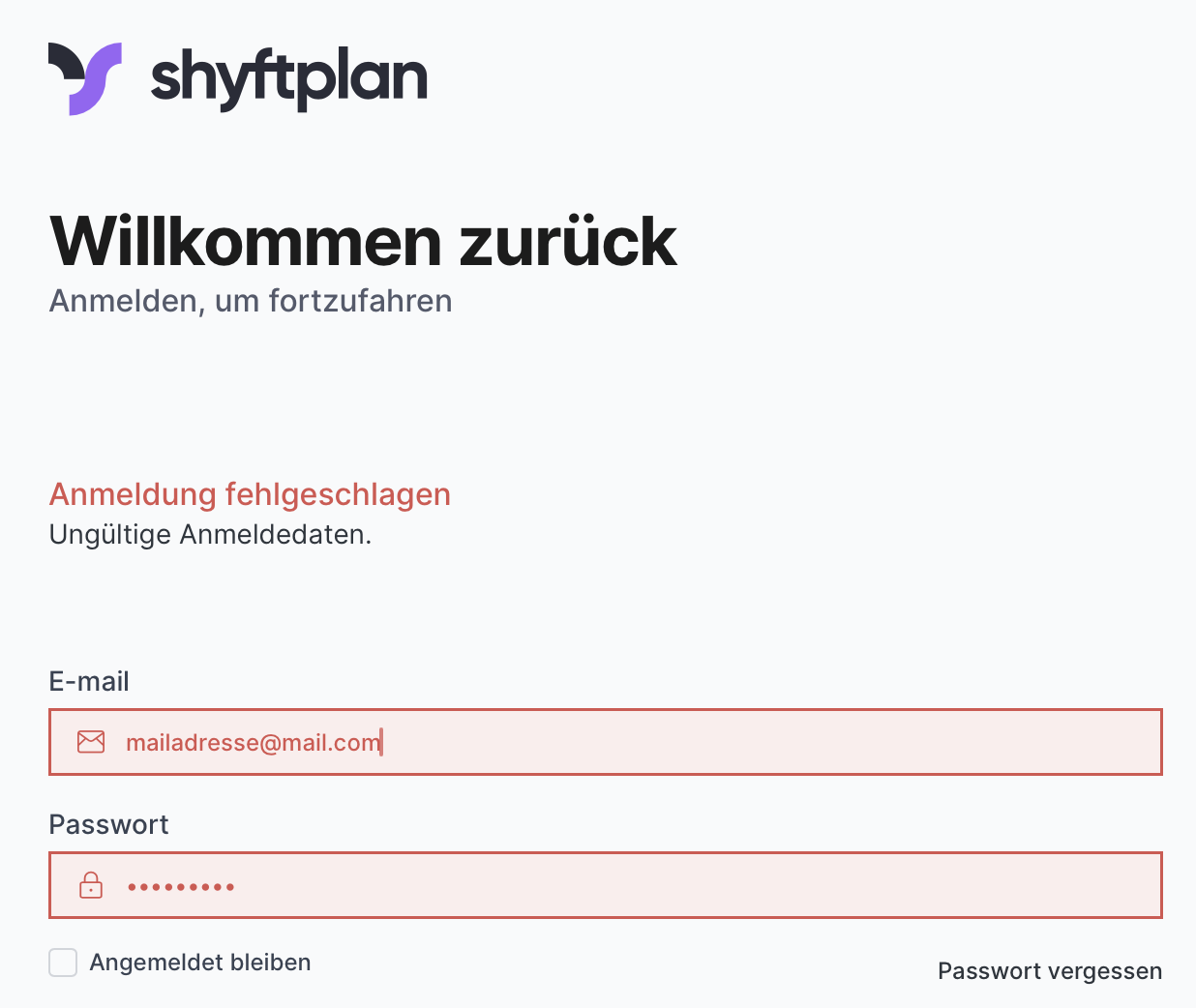Click the Passwort field label
This screenshot has width=1196, height=1008.
(x=108, y=824)
